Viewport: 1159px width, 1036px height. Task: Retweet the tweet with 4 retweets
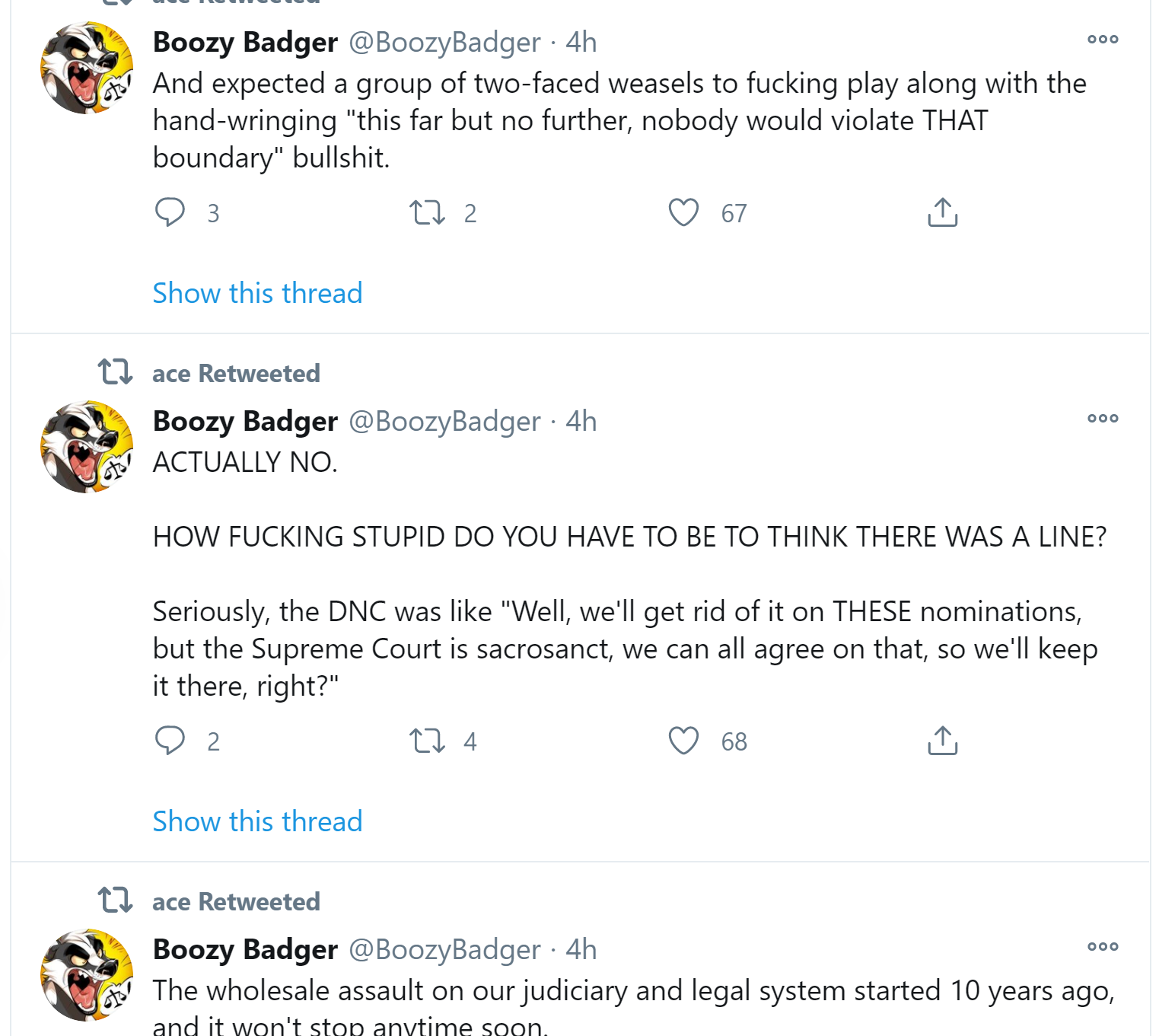coord(427,741)
